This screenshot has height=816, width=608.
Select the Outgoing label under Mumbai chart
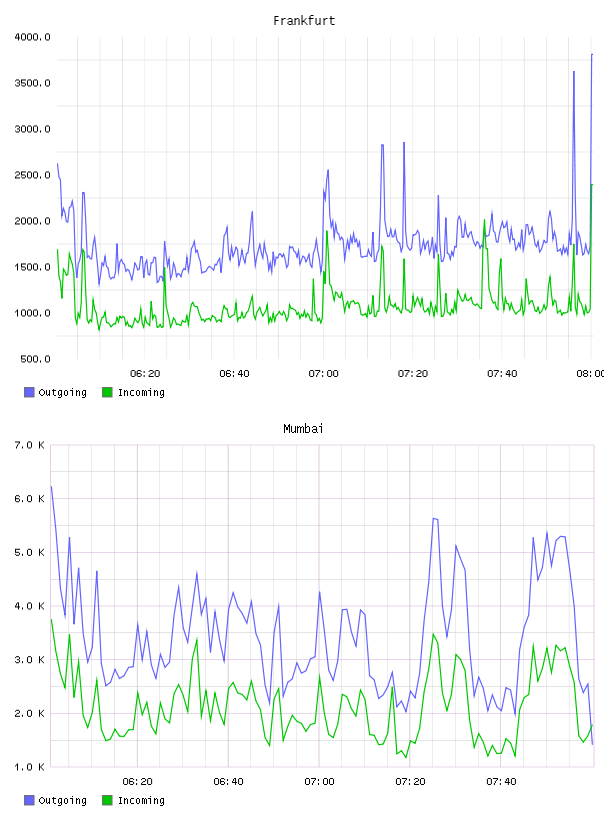pyautogui.click(x=62, y=800)
